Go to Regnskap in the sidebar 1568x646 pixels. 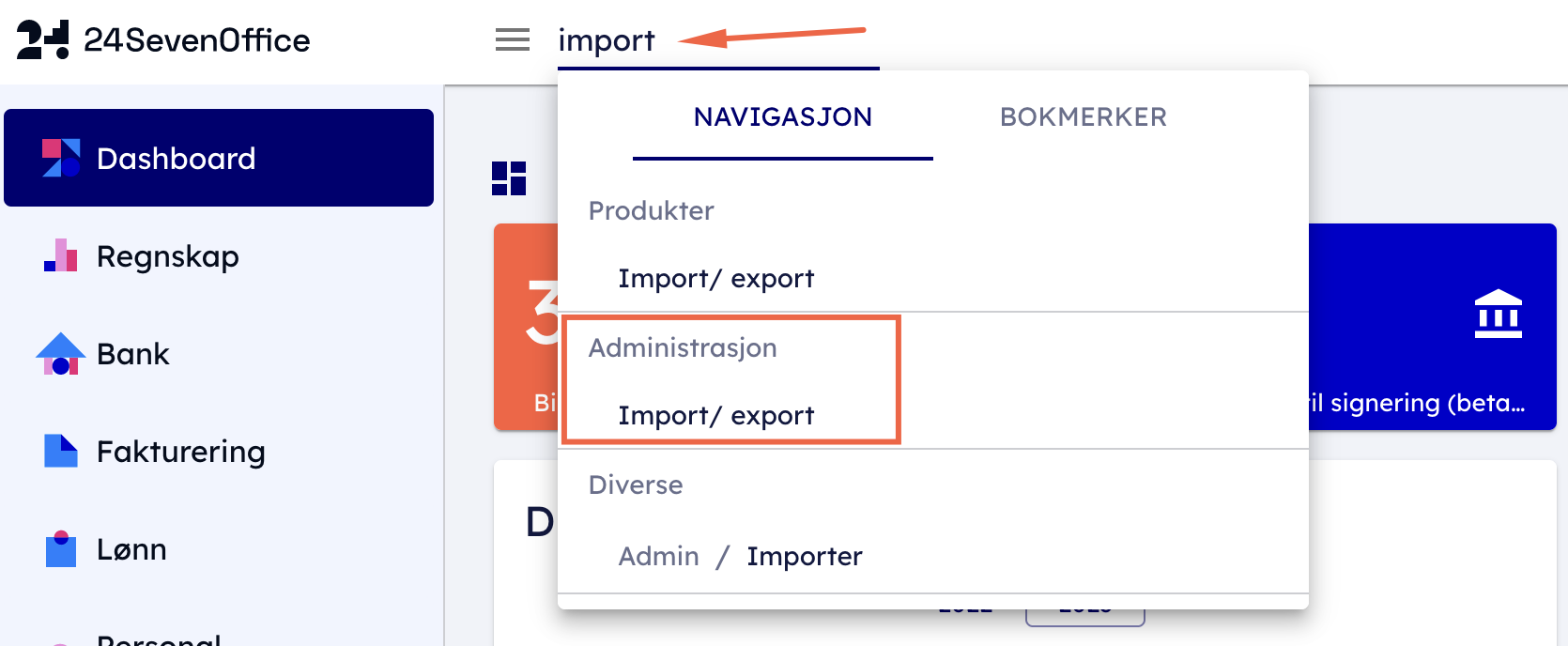pos(168,256)
